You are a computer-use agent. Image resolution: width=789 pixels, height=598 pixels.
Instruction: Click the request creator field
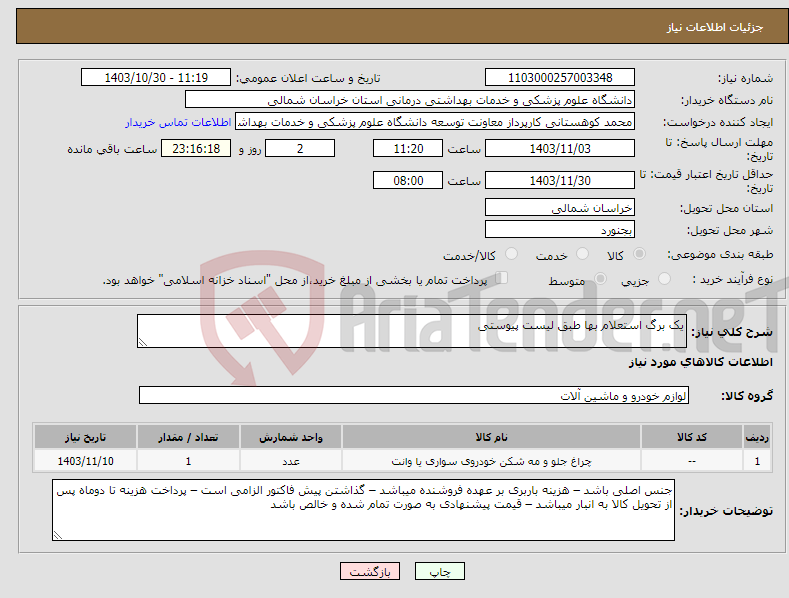[435, 122]
